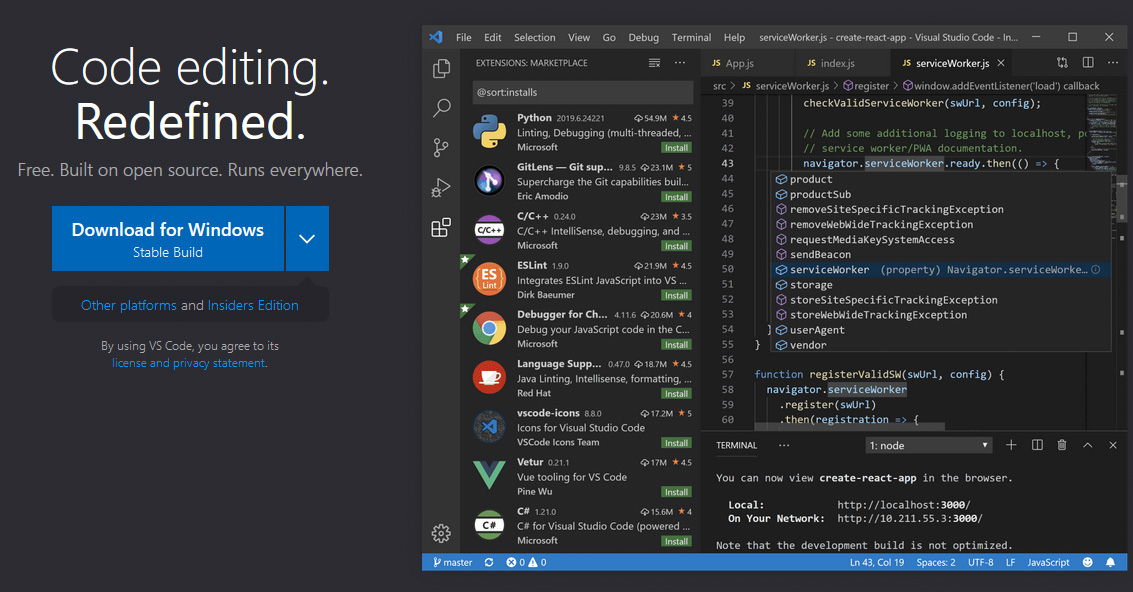
Task: Open notifications bell icon
Action: (1111, 562)
